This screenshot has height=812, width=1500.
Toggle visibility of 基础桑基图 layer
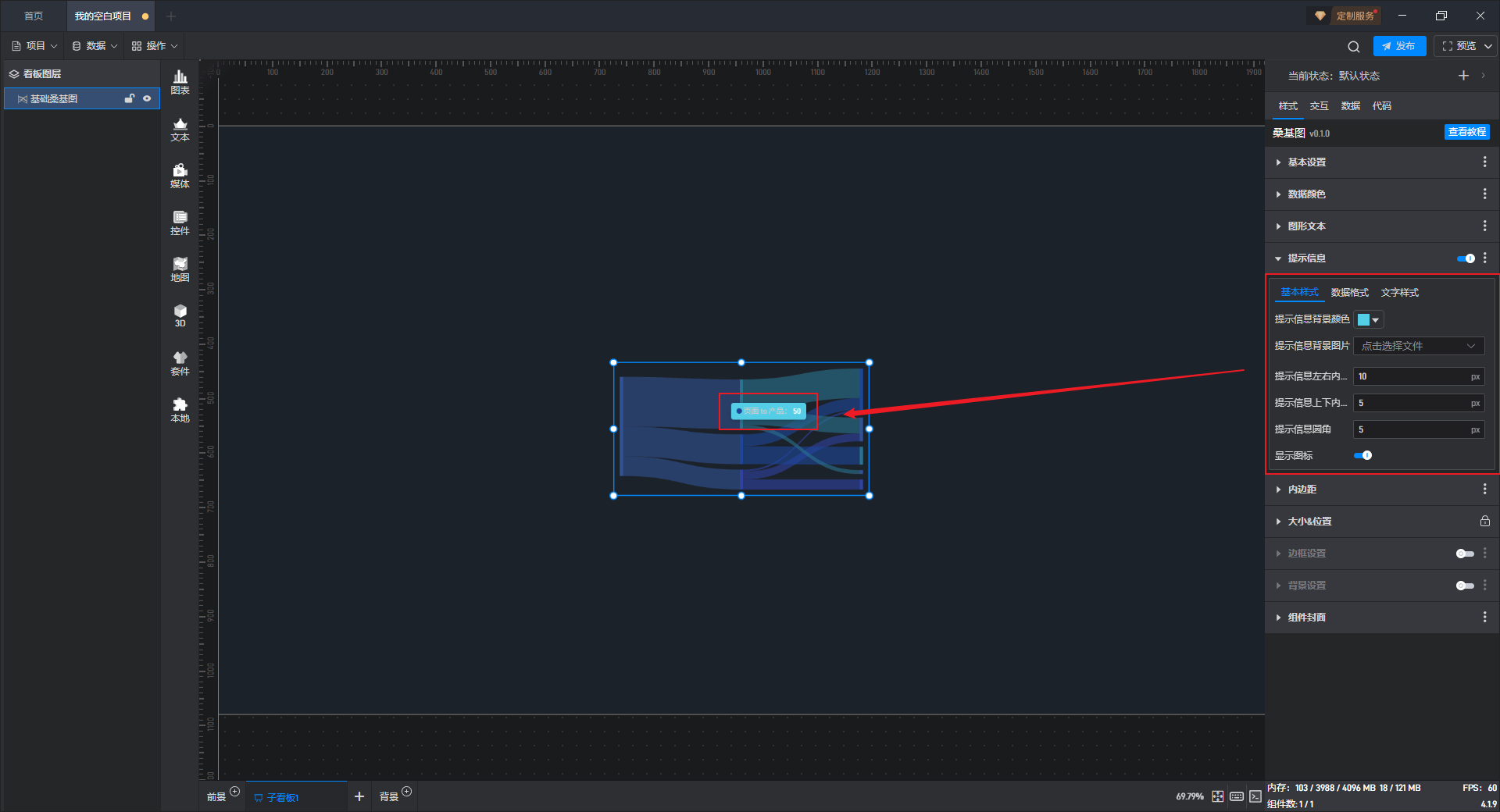pyautogui.click(x=147, y=98)
